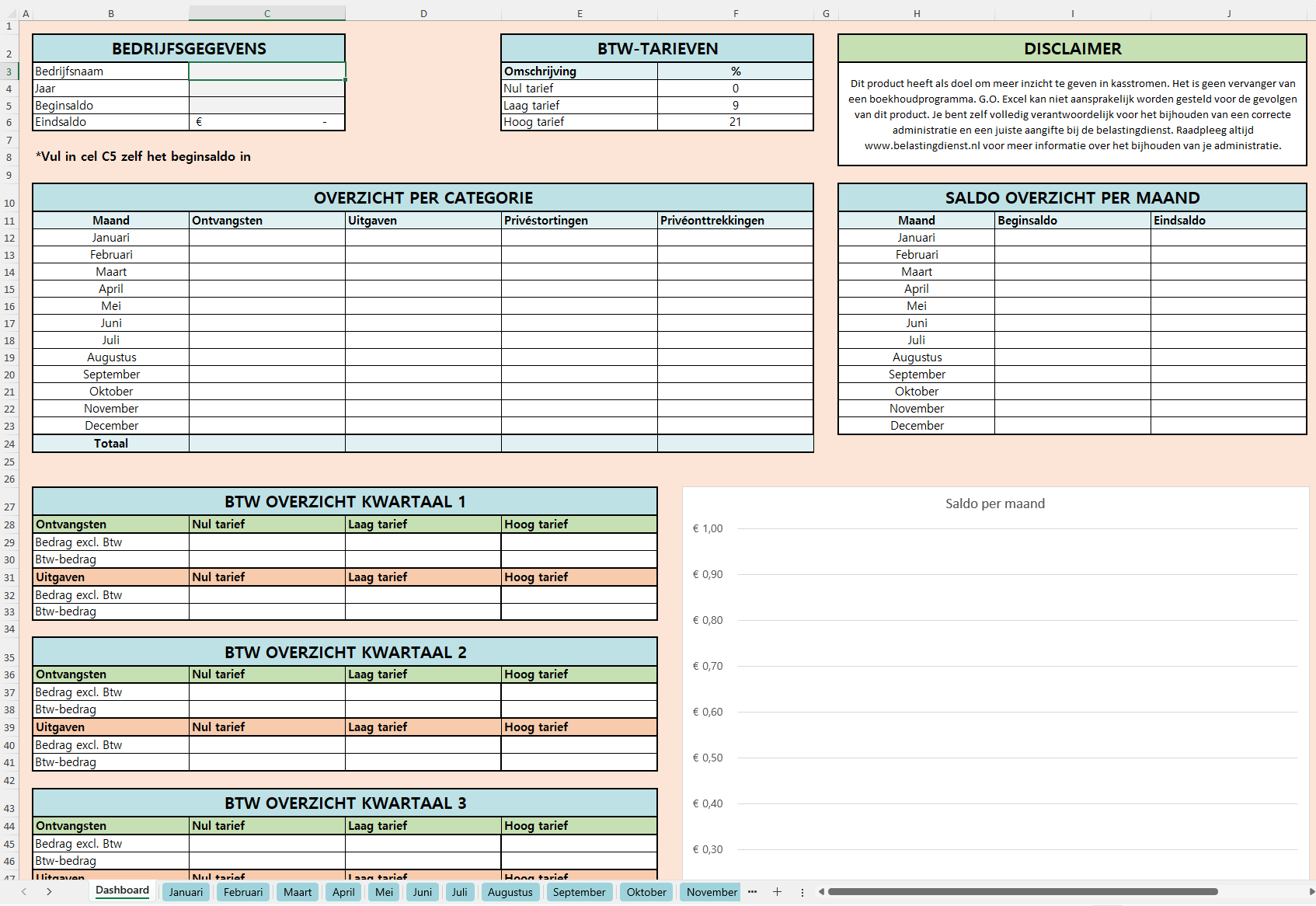This screenshot has height=906, width=1316.
Task: Select all cells with the corner triangle
Action: point(10,12)
